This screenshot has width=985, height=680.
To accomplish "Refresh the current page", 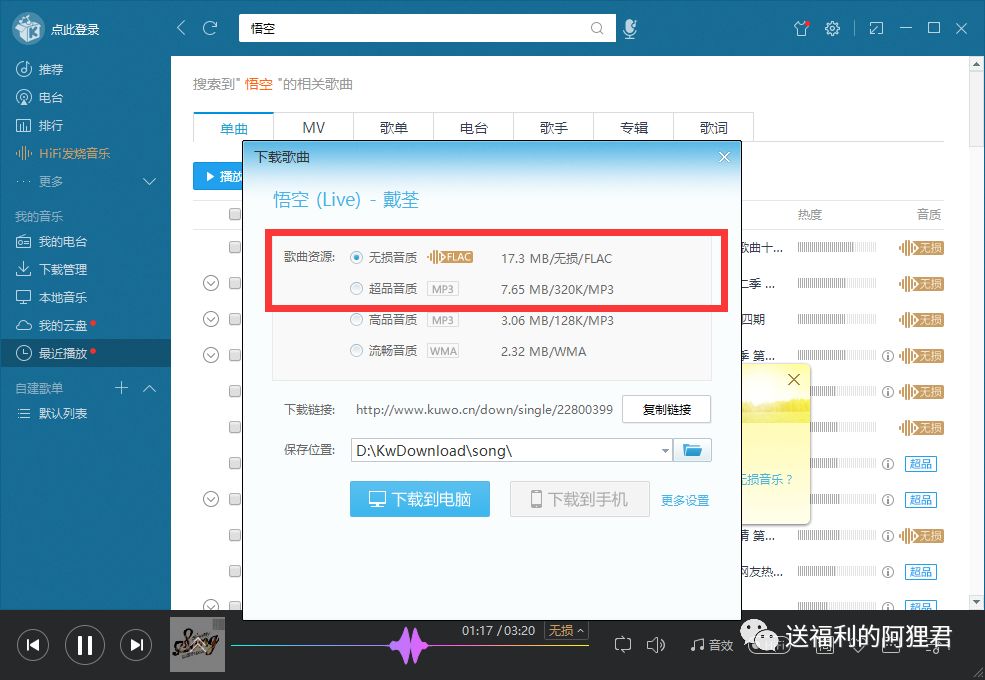I will click(x=210, y=28).
